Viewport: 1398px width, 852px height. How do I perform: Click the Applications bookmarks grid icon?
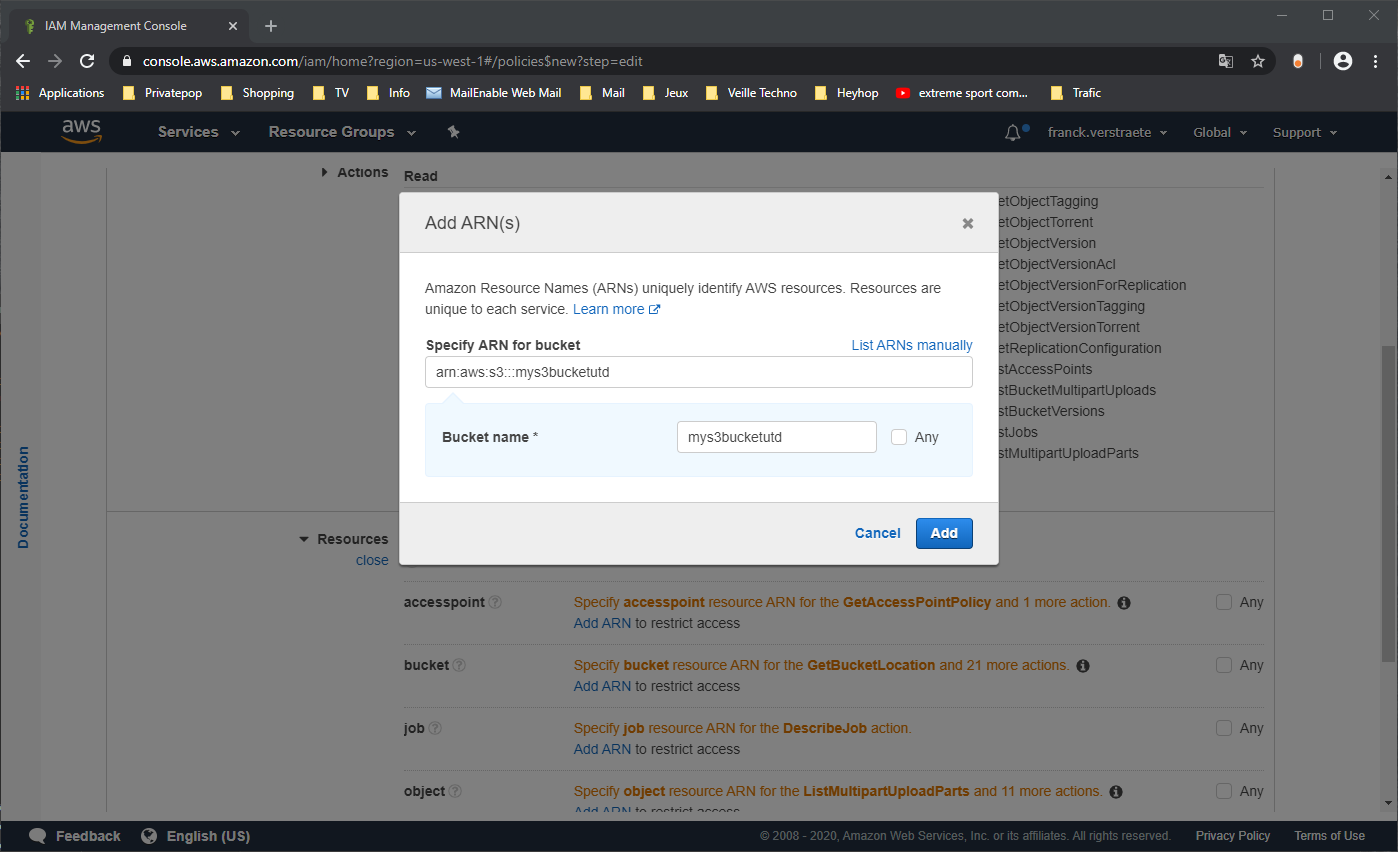point(23,93)
